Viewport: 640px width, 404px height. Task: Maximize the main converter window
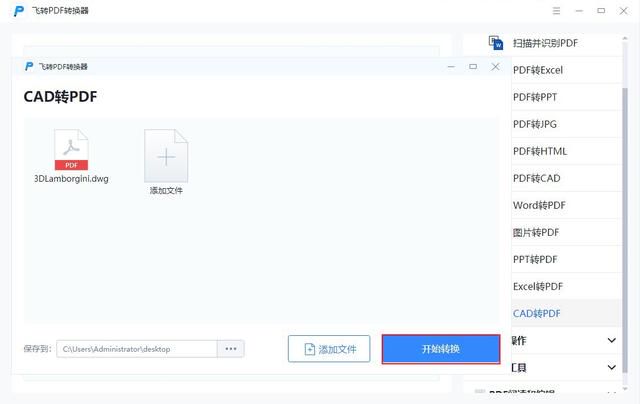coord(601,11)
